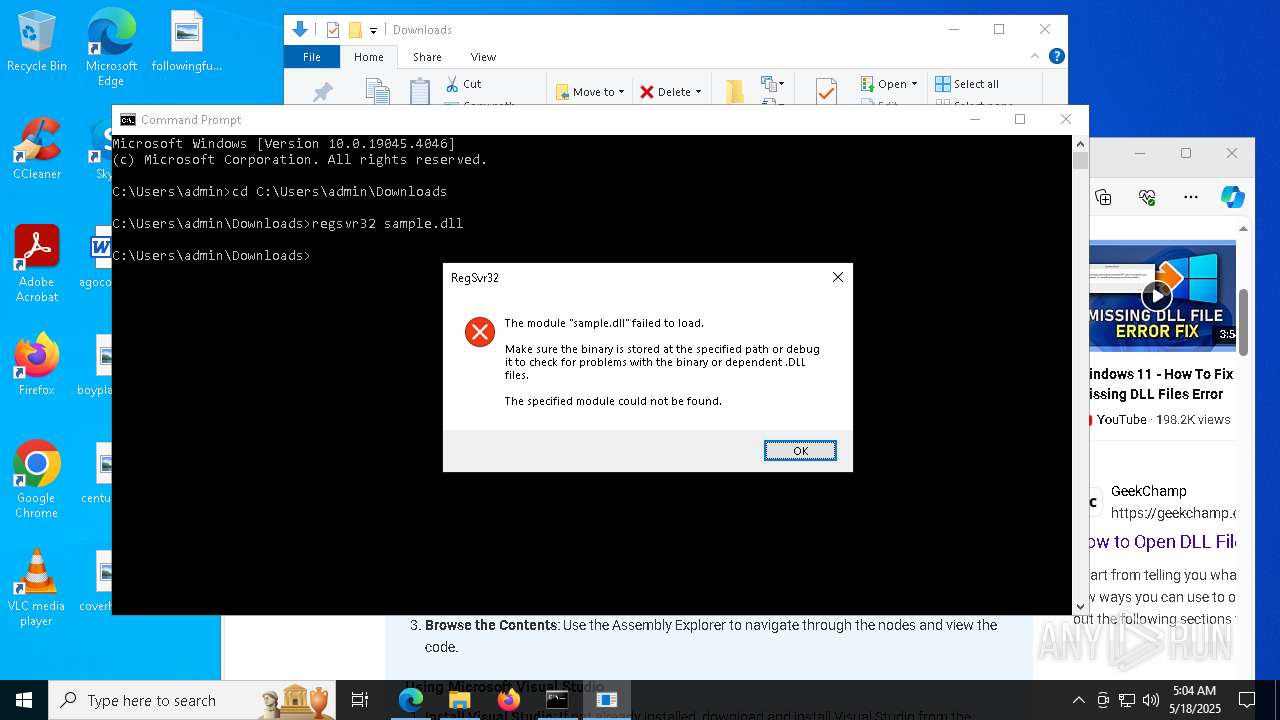Click the Edge page vertical scrollbar thumb
This screenshot has height=720, width=1280.
coord(1243,322)
